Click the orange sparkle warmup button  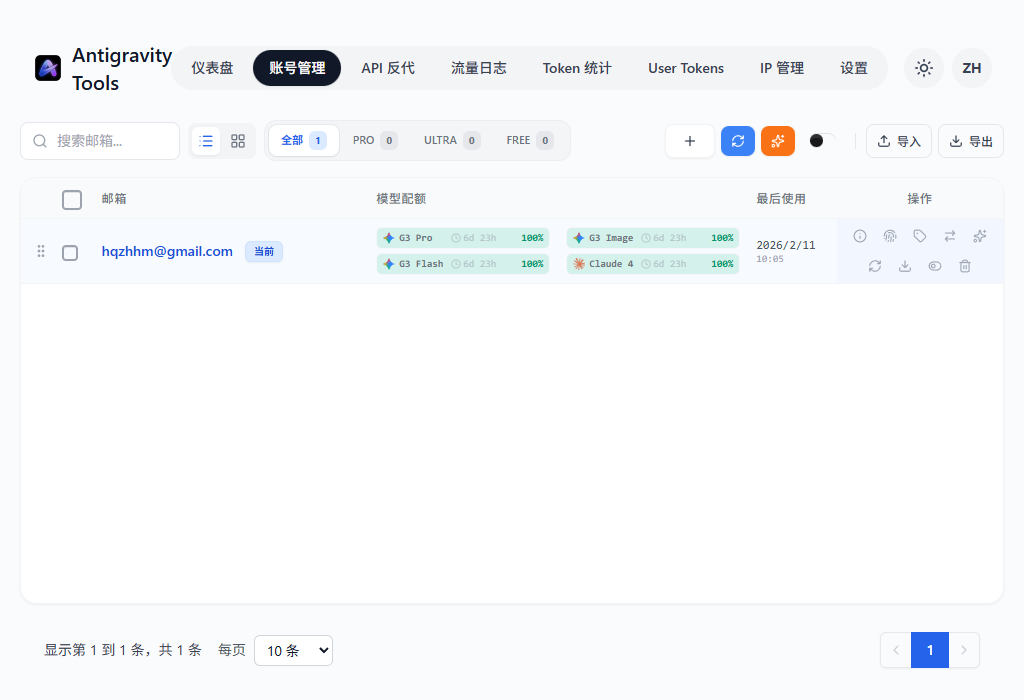(x=778, y=141)
